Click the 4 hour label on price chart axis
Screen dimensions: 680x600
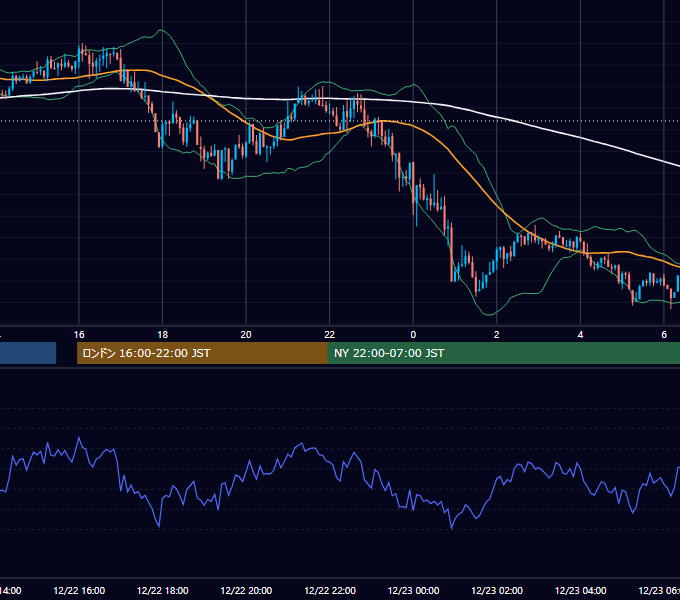pyautogui.click(x=580, y=335)
